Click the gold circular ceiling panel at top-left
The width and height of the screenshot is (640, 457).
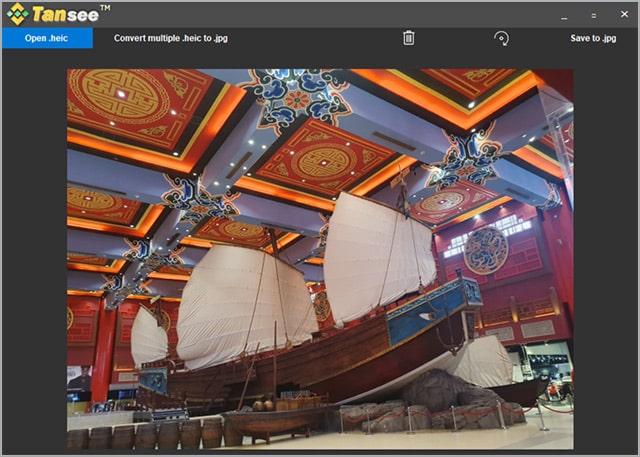click(x=127, y=96)
